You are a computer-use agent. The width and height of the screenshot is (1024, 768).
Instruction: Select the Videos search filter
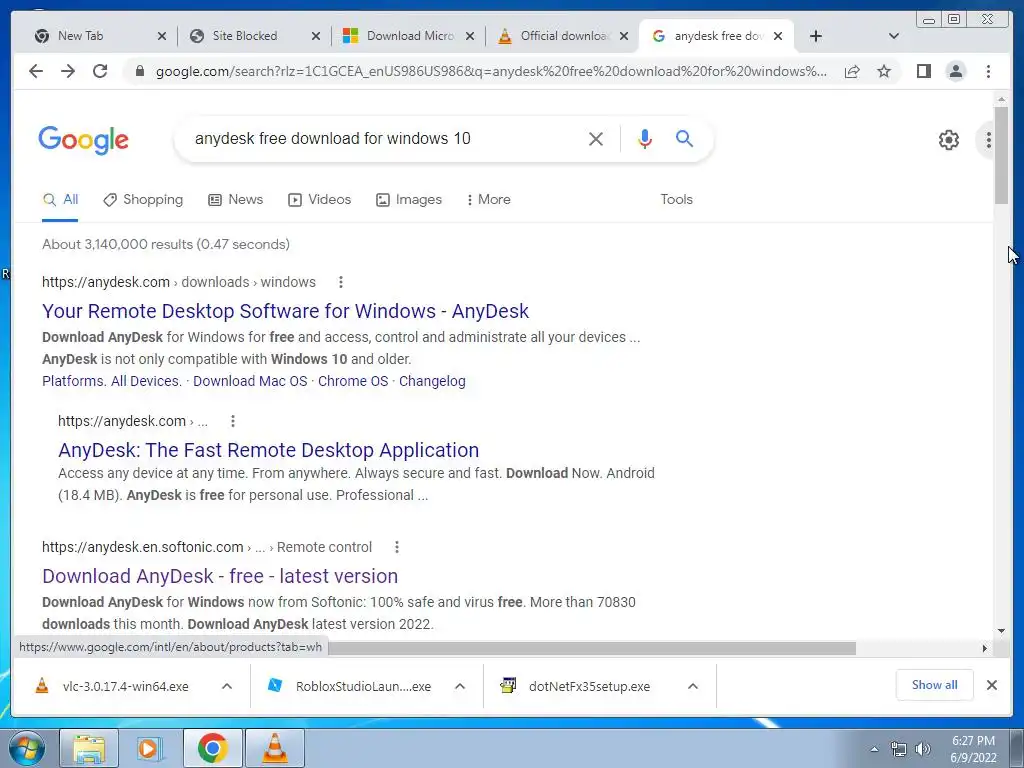click(x=319, y=200)
